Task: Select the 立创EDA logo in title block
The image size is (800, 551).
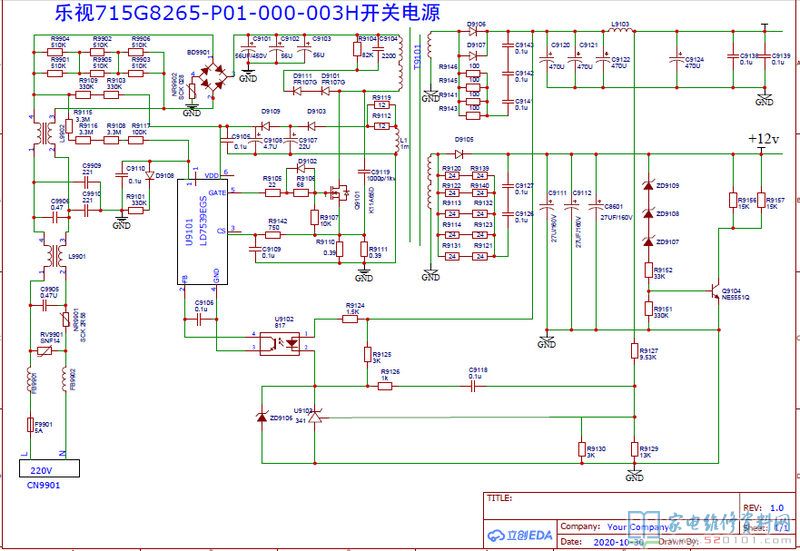Action: (520, 535)
